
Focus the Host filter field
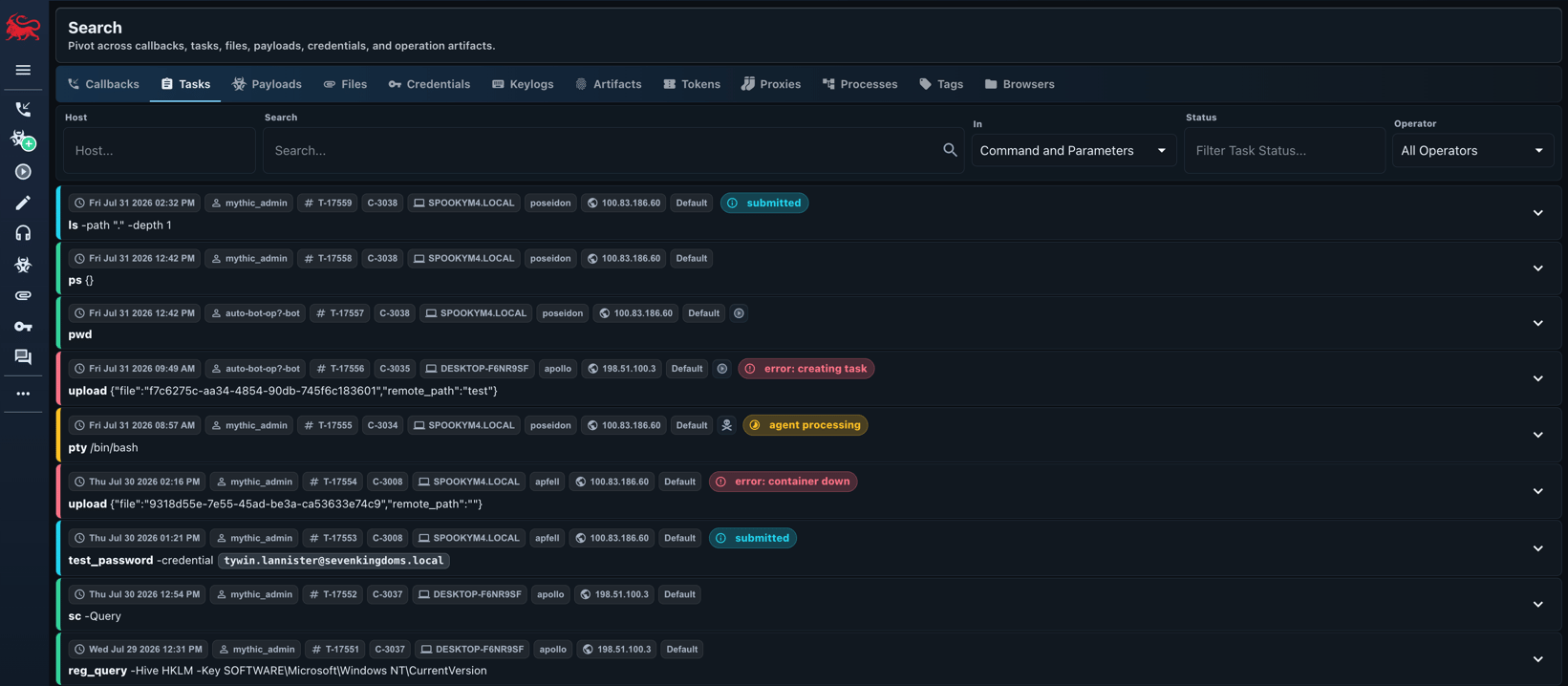pyautogui.click(x=160, y=150)
